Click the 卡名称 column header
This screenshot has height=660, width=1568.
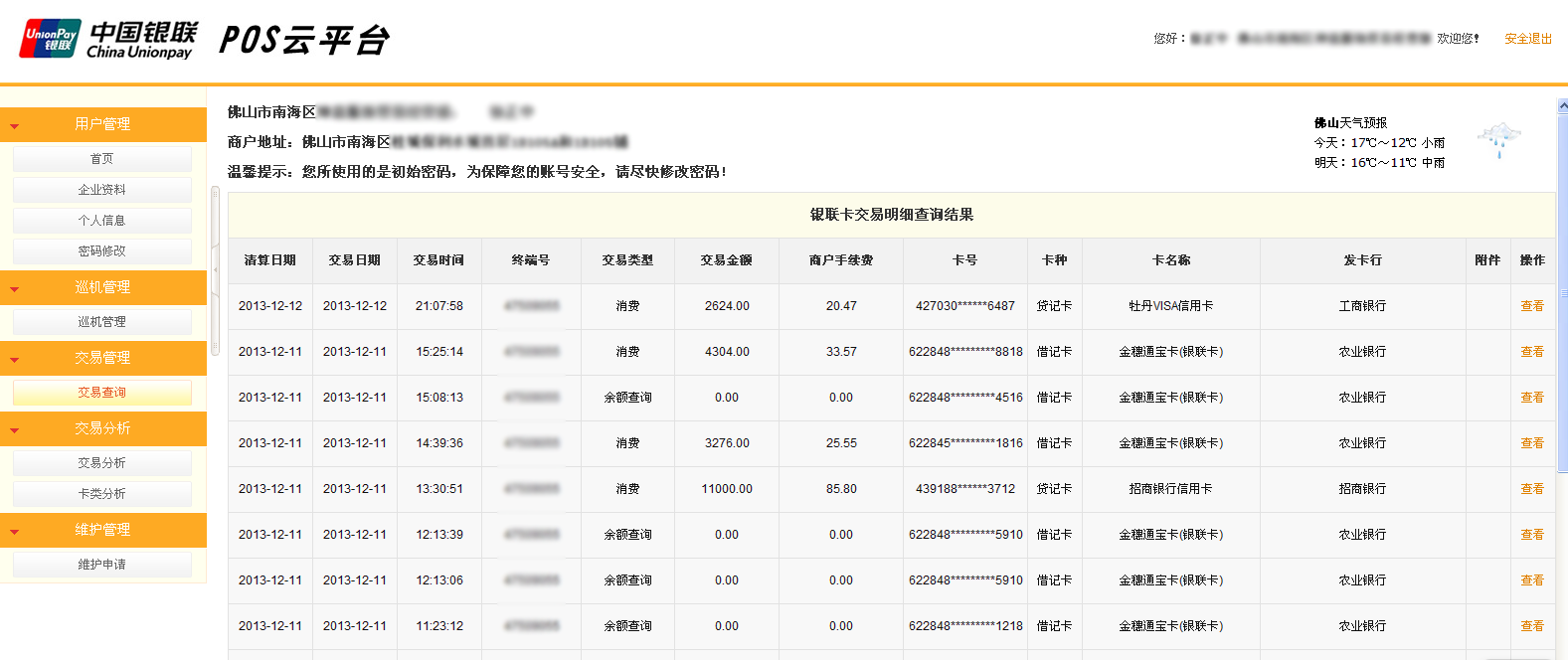coord(1171,260)
